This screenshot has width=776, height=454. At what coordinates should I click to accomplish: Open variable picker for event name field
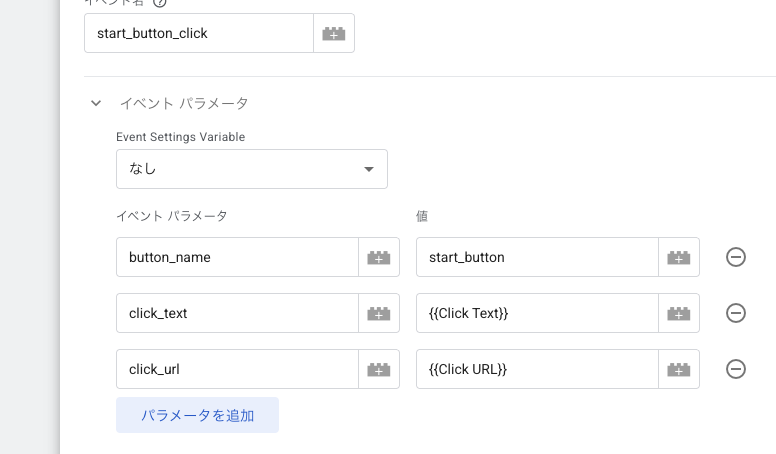[x=334, y=33]
